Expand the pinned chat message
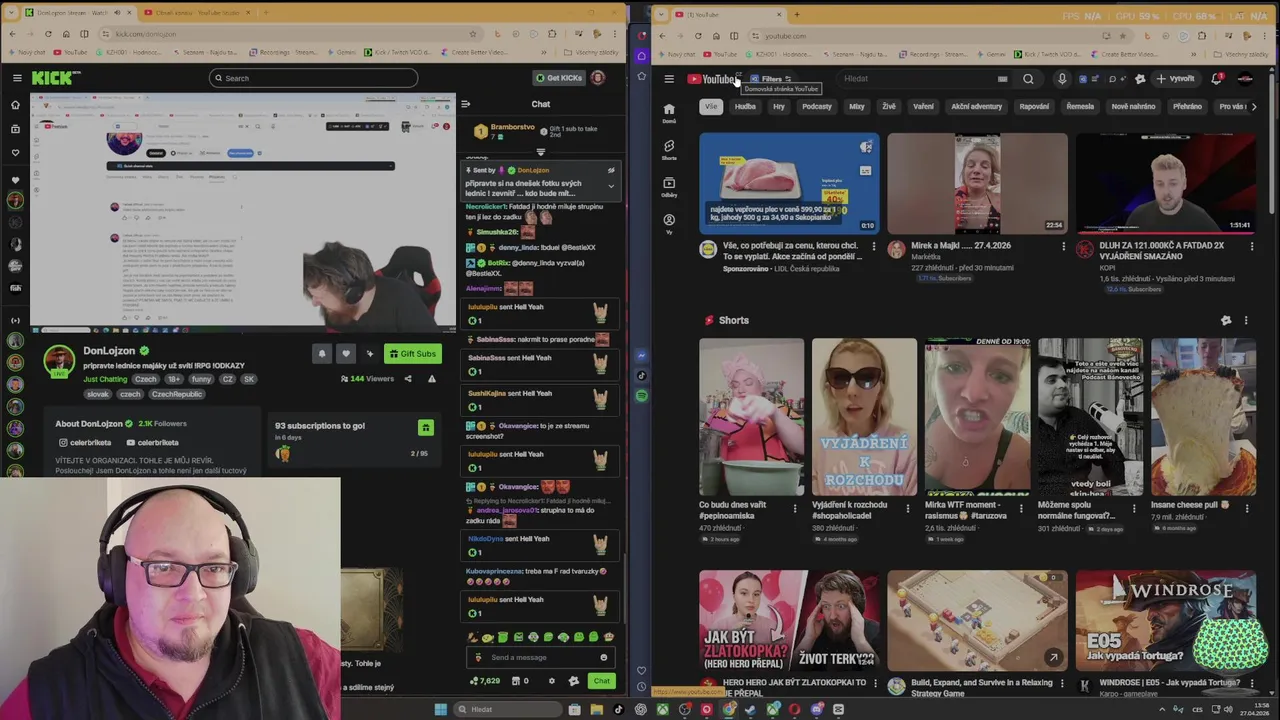The height and width of the screenshot is (720, 1280). (611, 185)
